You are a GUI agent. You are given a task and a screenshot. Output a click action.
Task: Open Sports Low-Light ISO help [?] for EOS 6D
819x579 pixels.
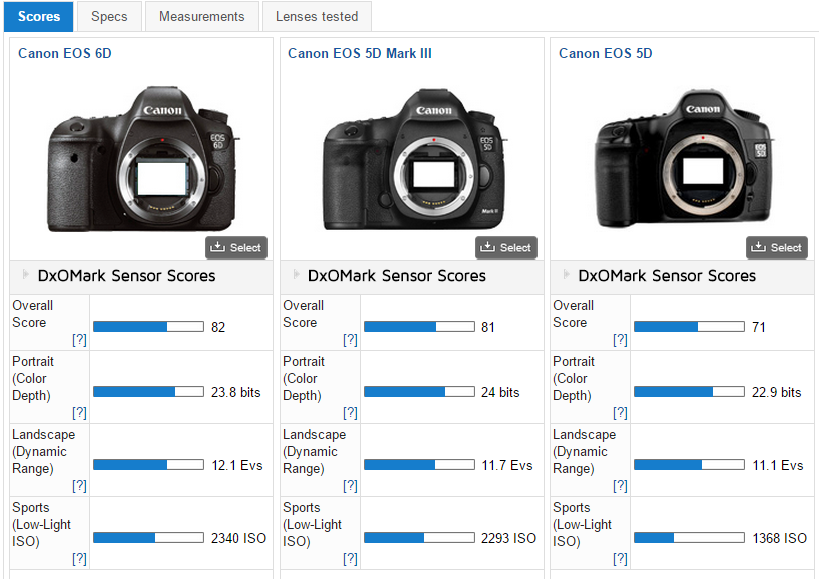tap(79, 559)
